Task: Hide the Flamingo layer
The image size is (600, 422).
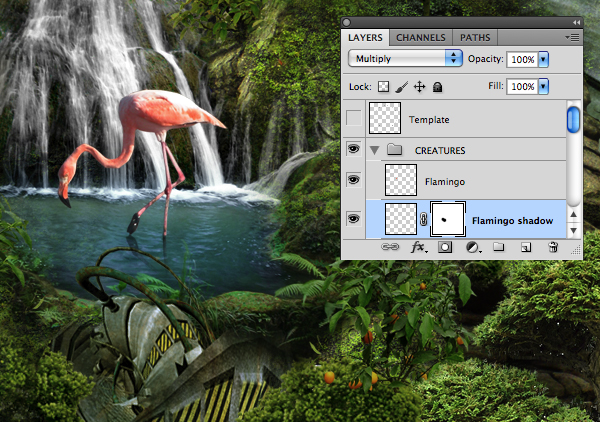Action: tap(353, 179)
